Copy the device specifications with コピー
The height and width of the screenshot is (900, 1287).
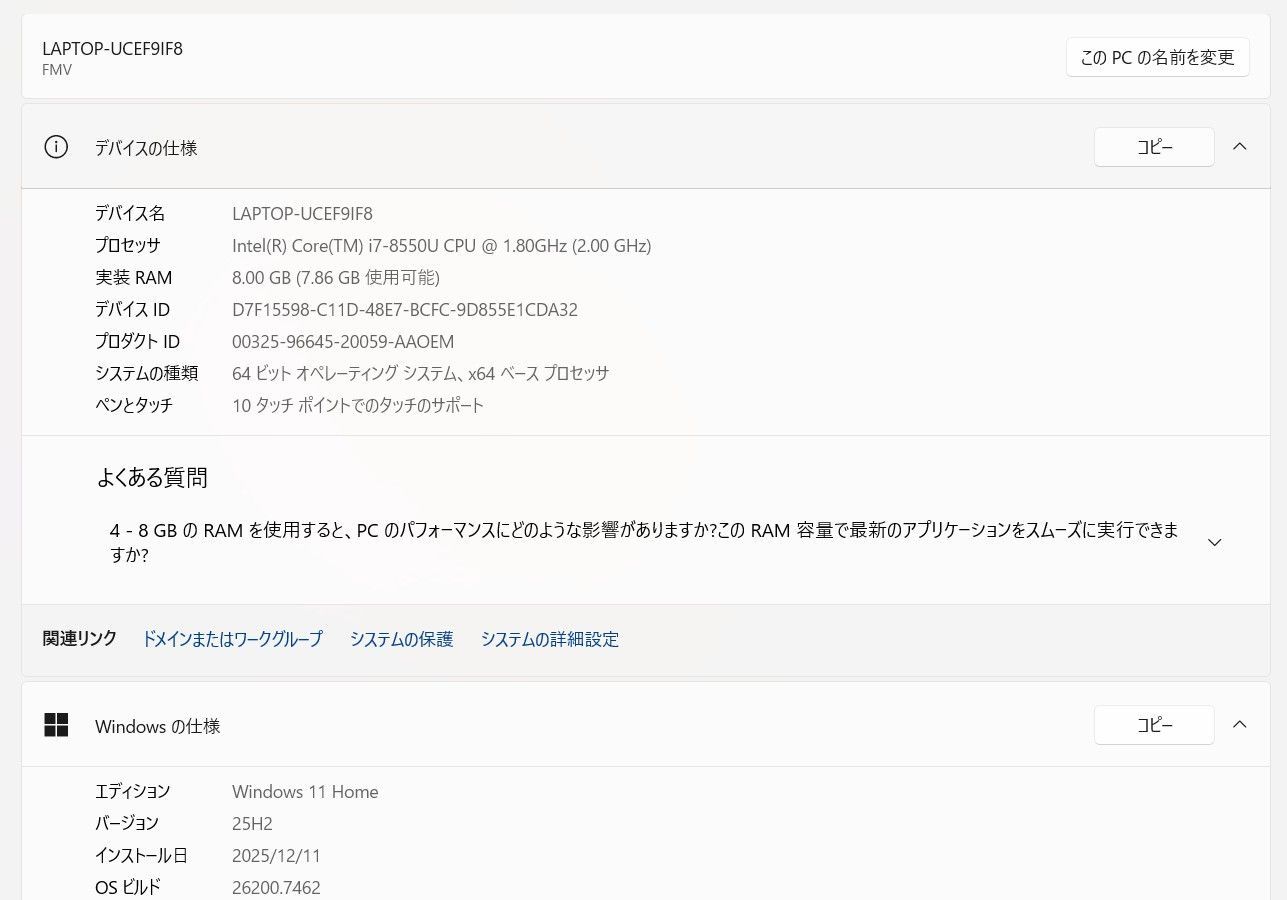click(1153, 146)
